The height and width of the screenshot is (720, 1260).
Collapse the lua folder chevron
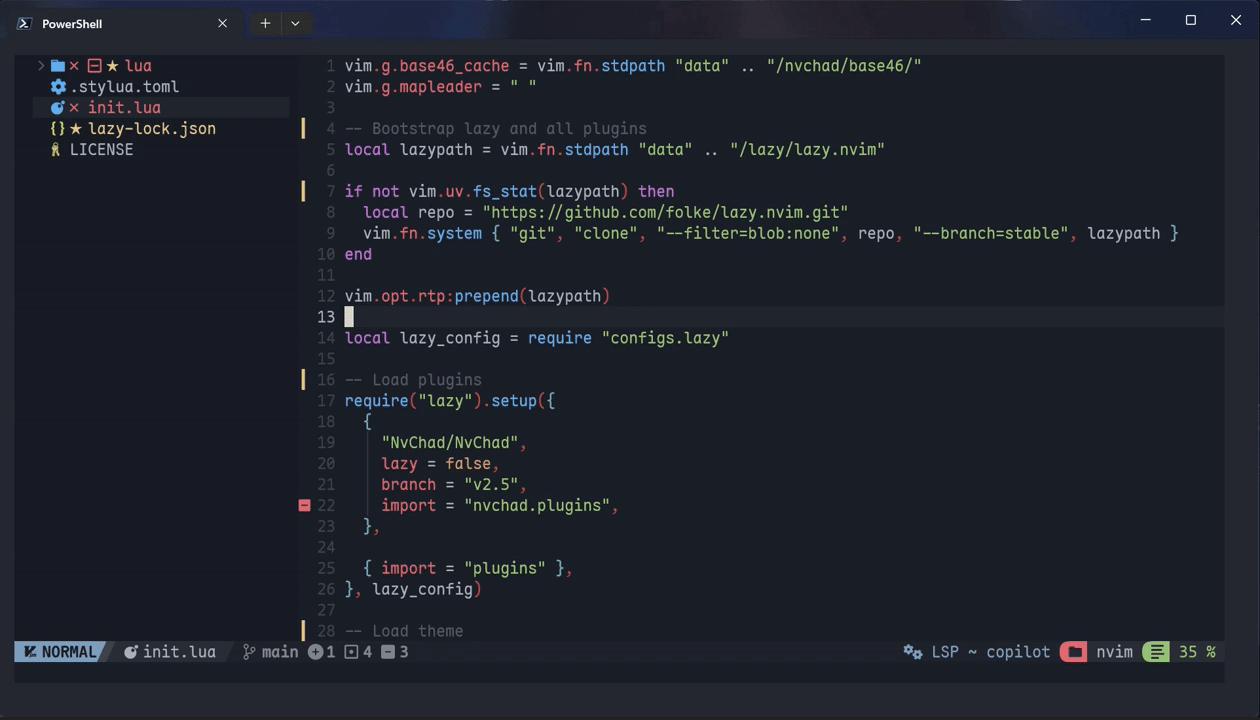41,65
